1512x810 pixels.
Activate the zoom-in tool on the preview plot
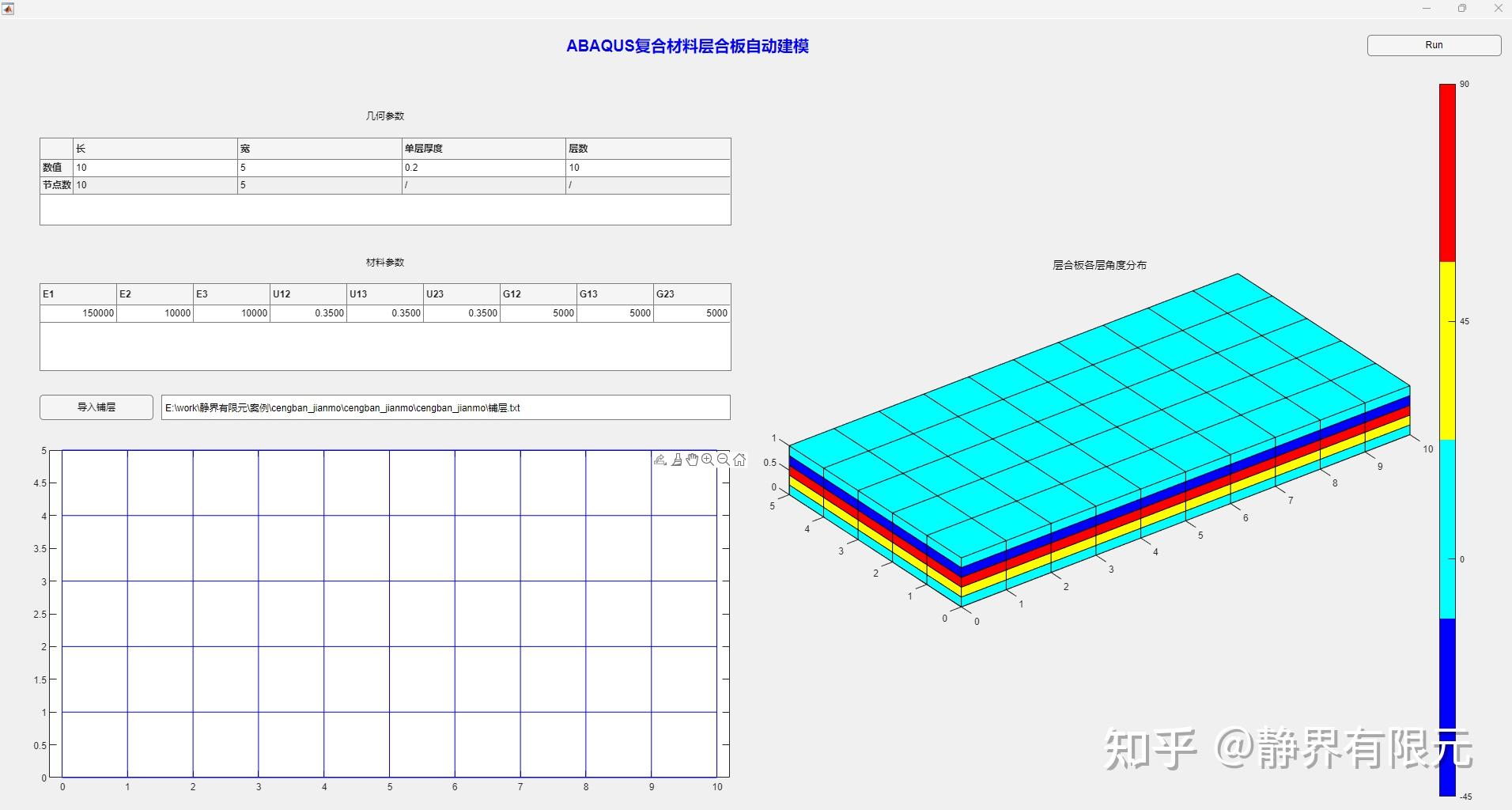(x=707, y=460)
